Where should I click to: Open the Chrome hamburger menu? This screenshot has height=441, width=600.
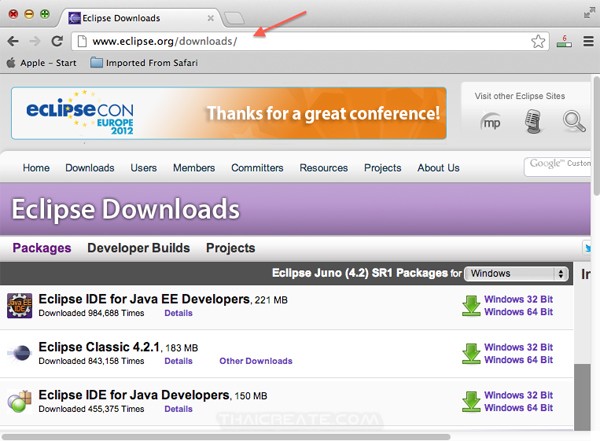pos(589,41)
